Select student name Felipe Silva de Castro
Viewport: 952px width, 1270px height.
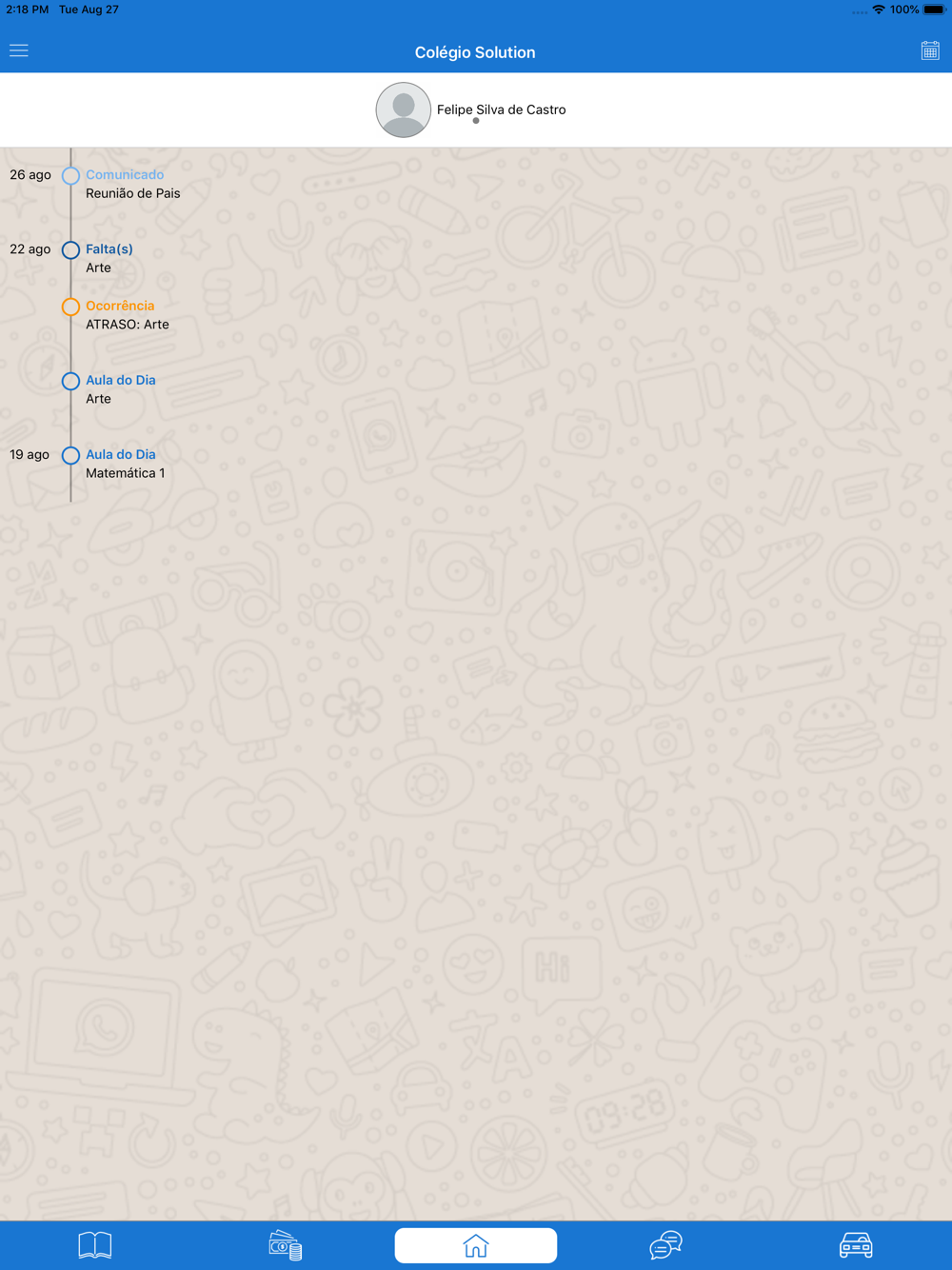[x=502, y=109]
